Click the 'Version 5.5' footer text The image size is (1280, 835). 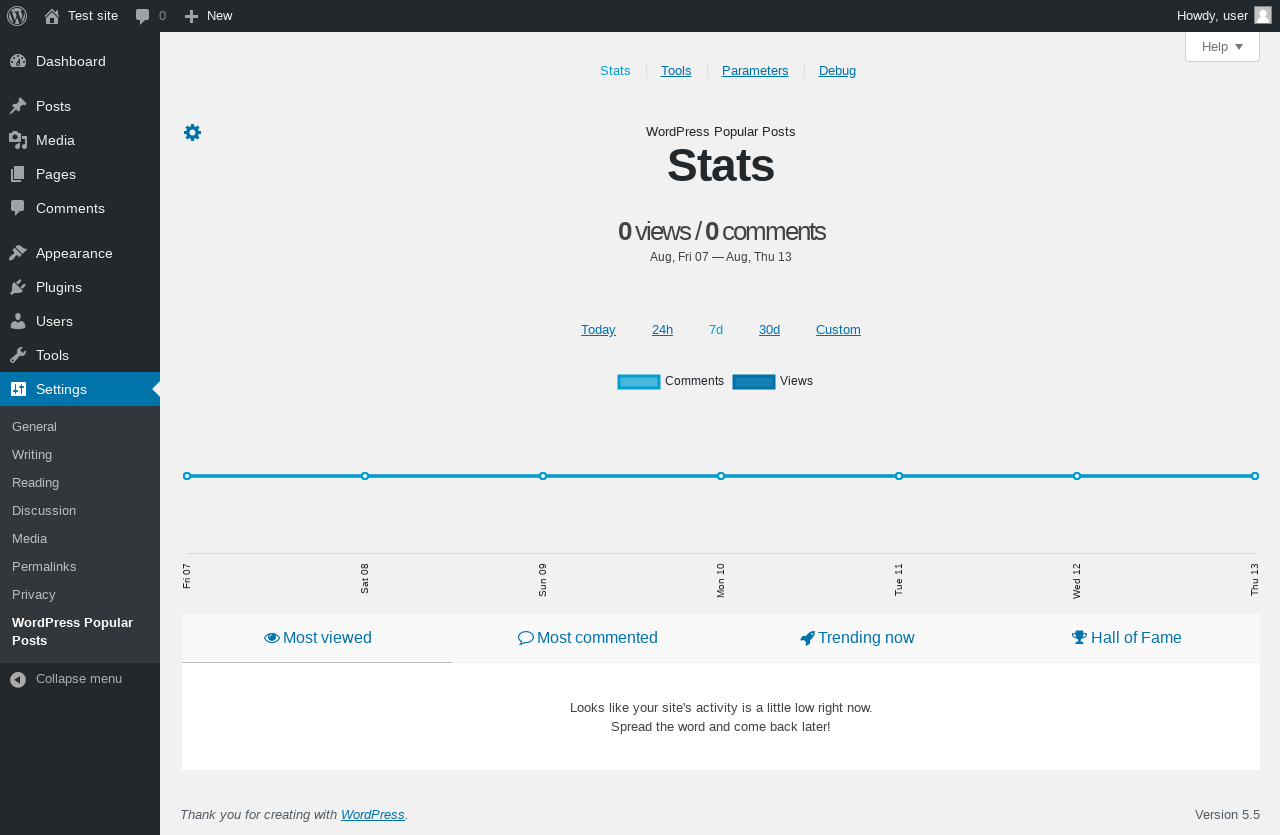[1227, 815]
